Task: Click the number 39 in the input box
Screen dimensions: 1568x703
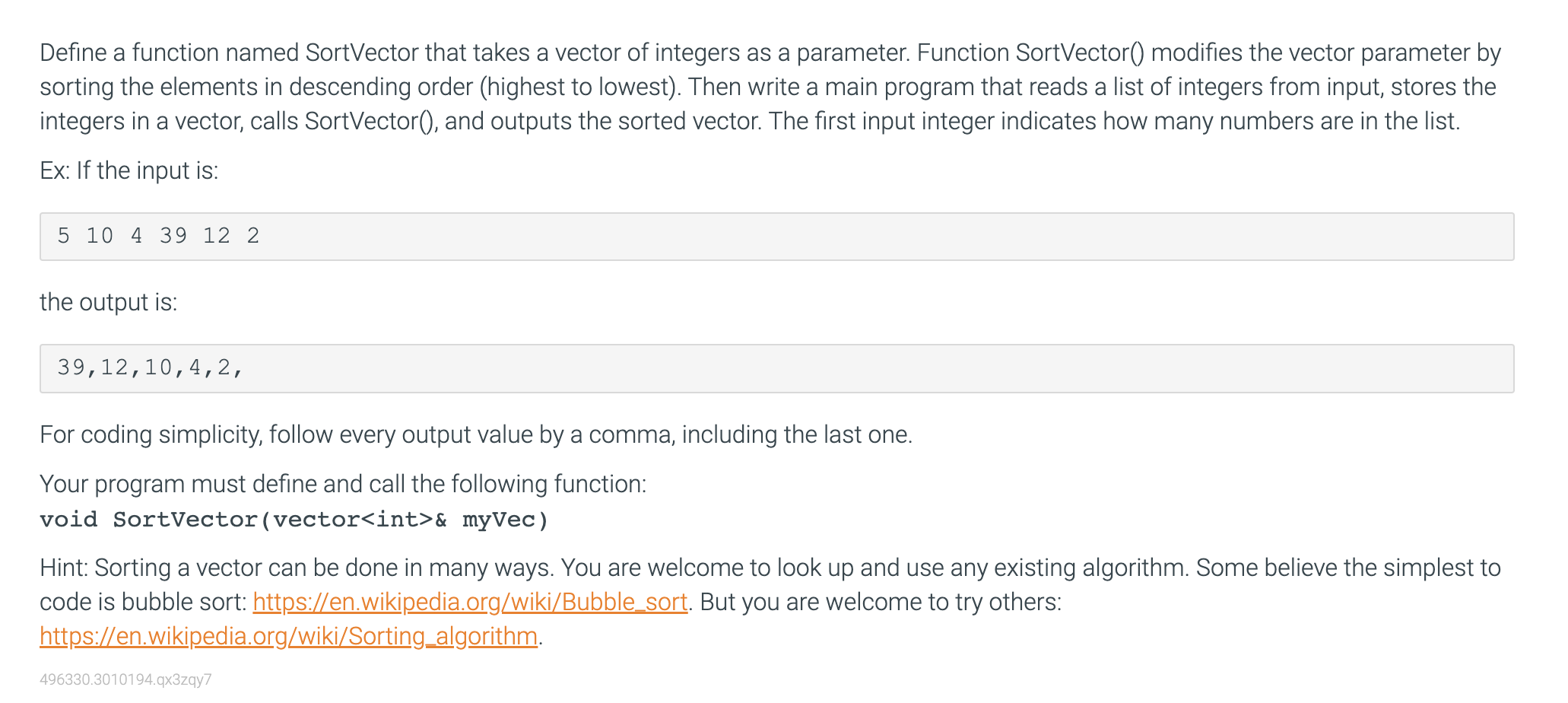Action: click(173, 236)
